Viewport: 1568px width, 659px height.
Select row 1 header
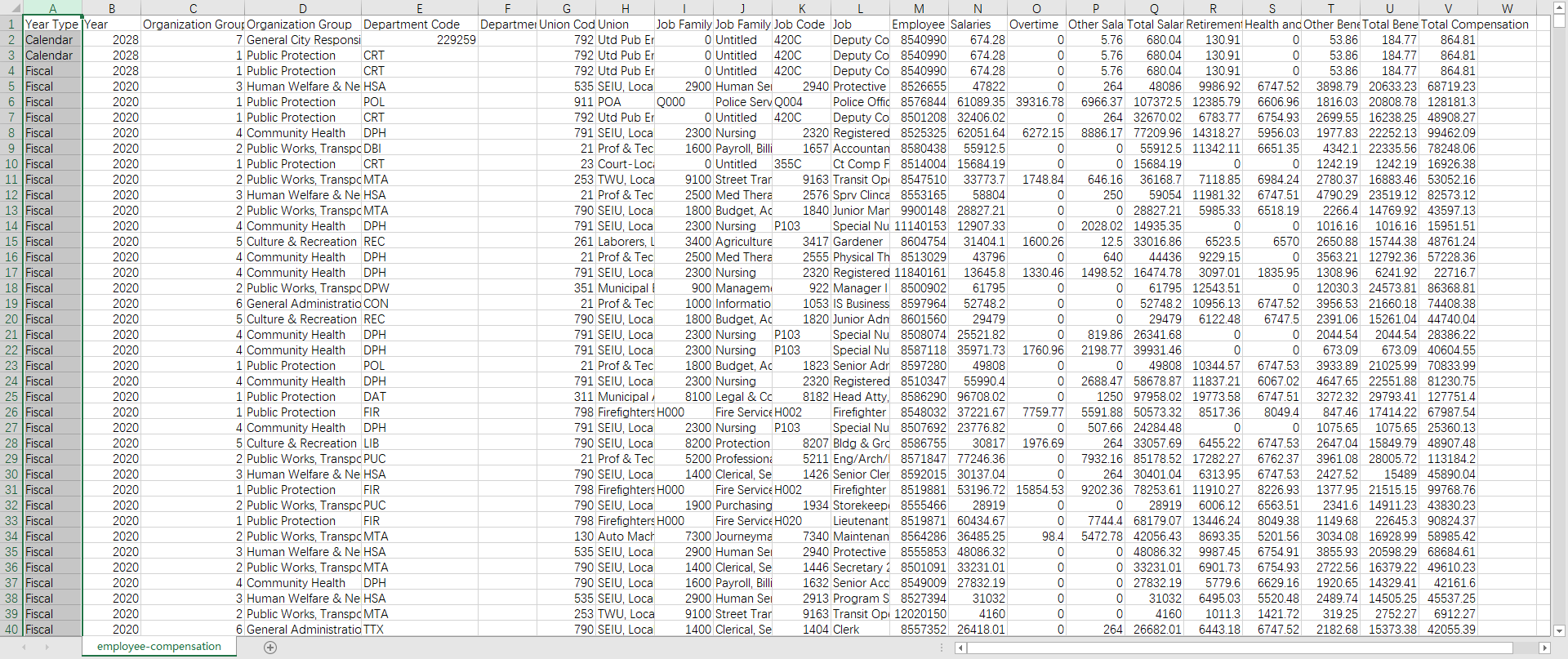point(11,24)
